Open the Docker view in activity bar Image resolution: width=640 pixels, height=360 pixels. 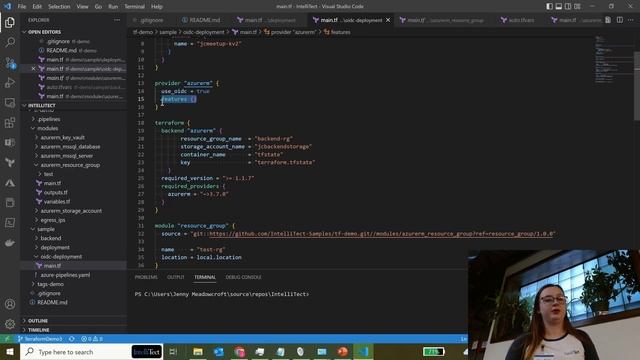(10, 243)
